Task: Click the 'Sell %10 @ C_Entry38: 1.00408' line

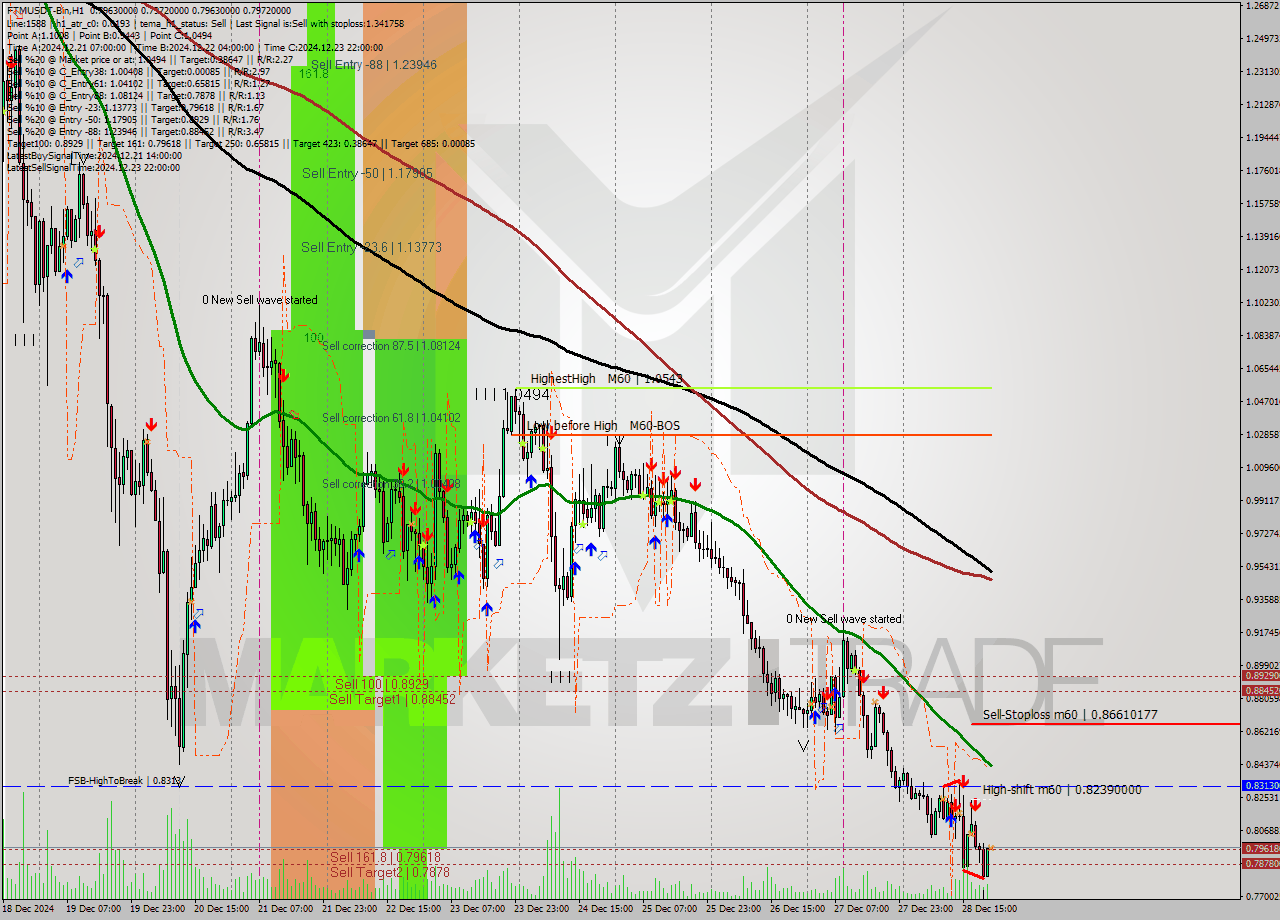Action: pos(138,71)
